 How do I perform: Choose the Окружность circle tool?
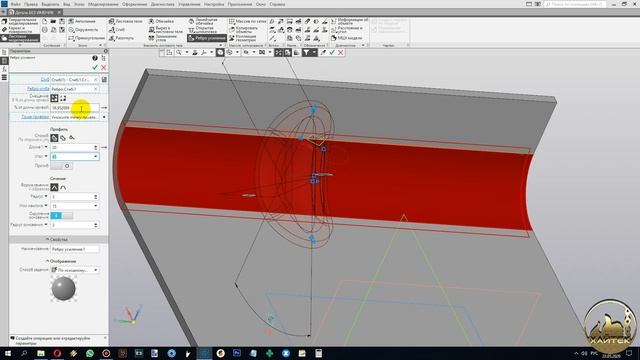click(x=83, y=30)
